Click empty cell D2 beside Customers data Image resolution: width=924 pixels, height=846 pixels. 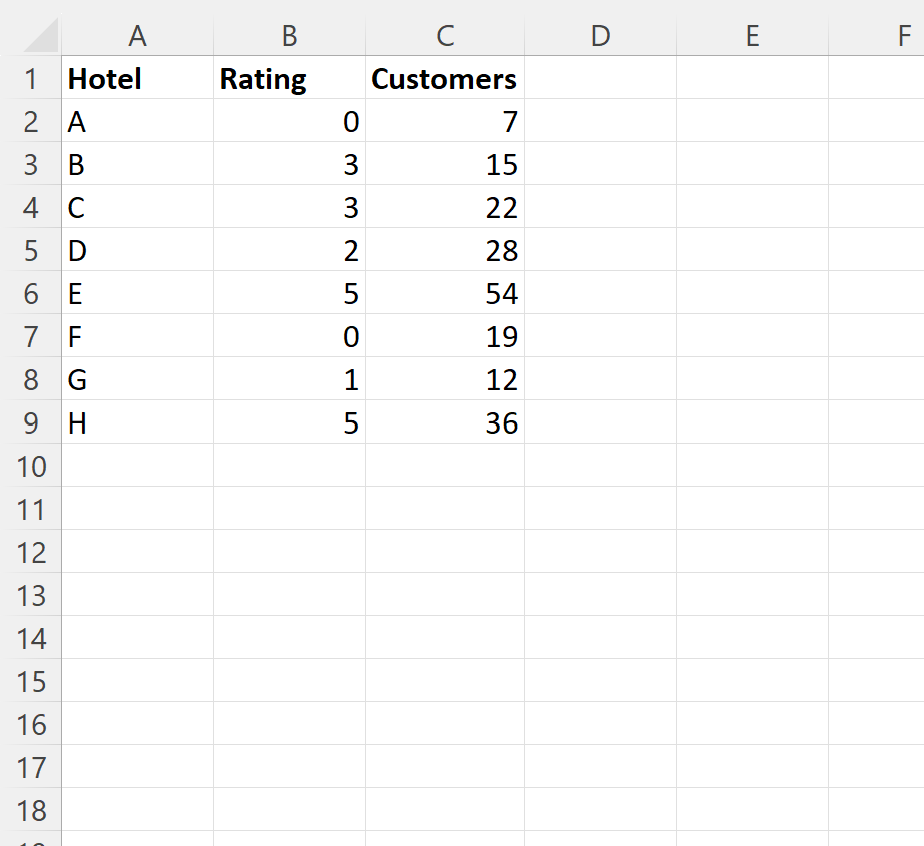point(599,121)
